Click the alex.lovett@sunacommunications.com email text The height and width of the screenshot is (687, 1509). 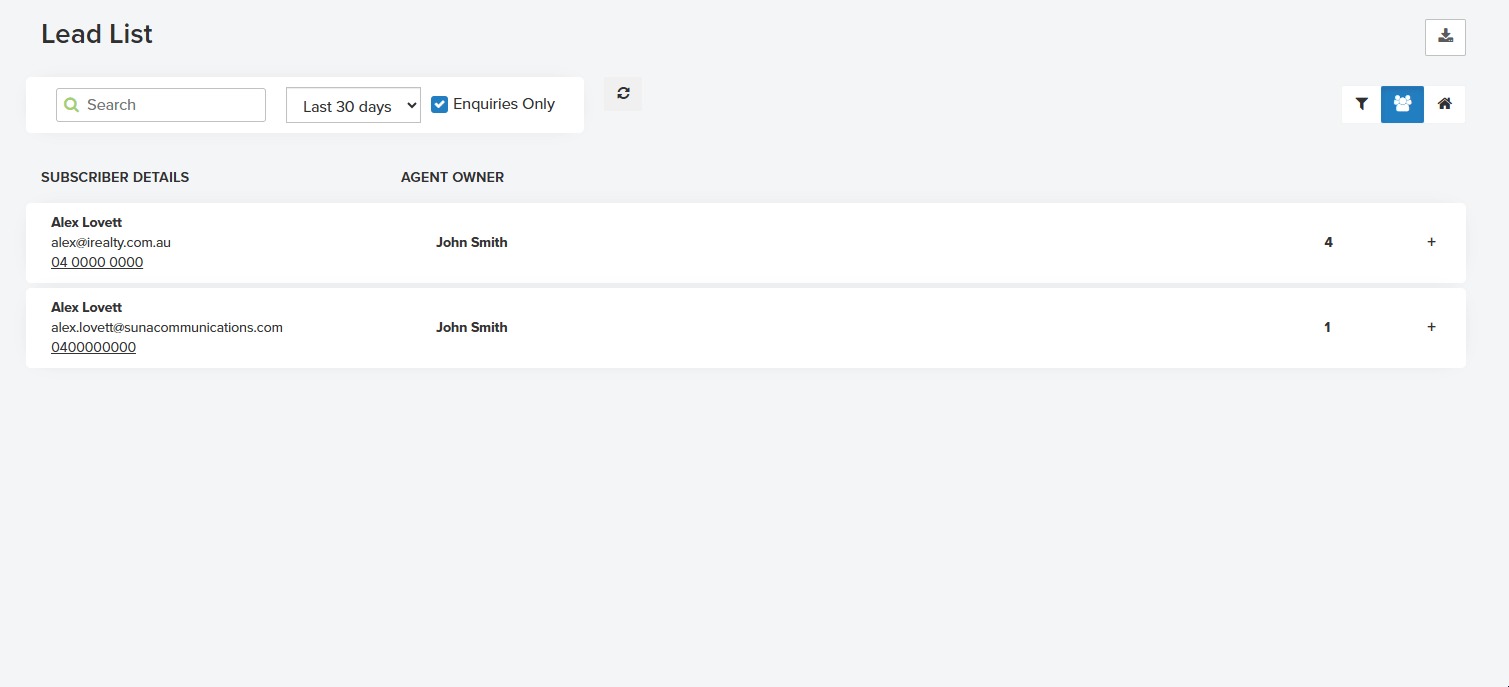click(167, 327)
